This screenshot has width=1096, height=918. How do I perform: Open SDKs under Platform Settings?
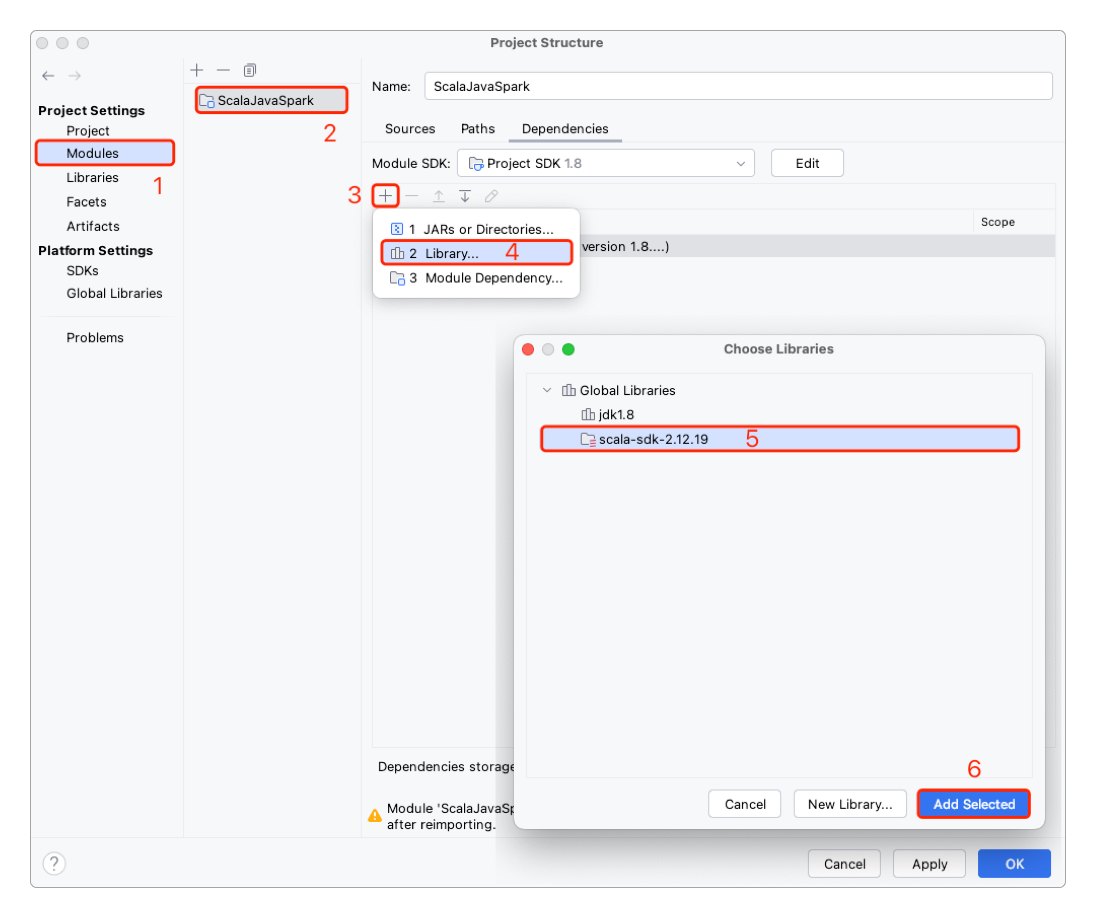(82, 271)
